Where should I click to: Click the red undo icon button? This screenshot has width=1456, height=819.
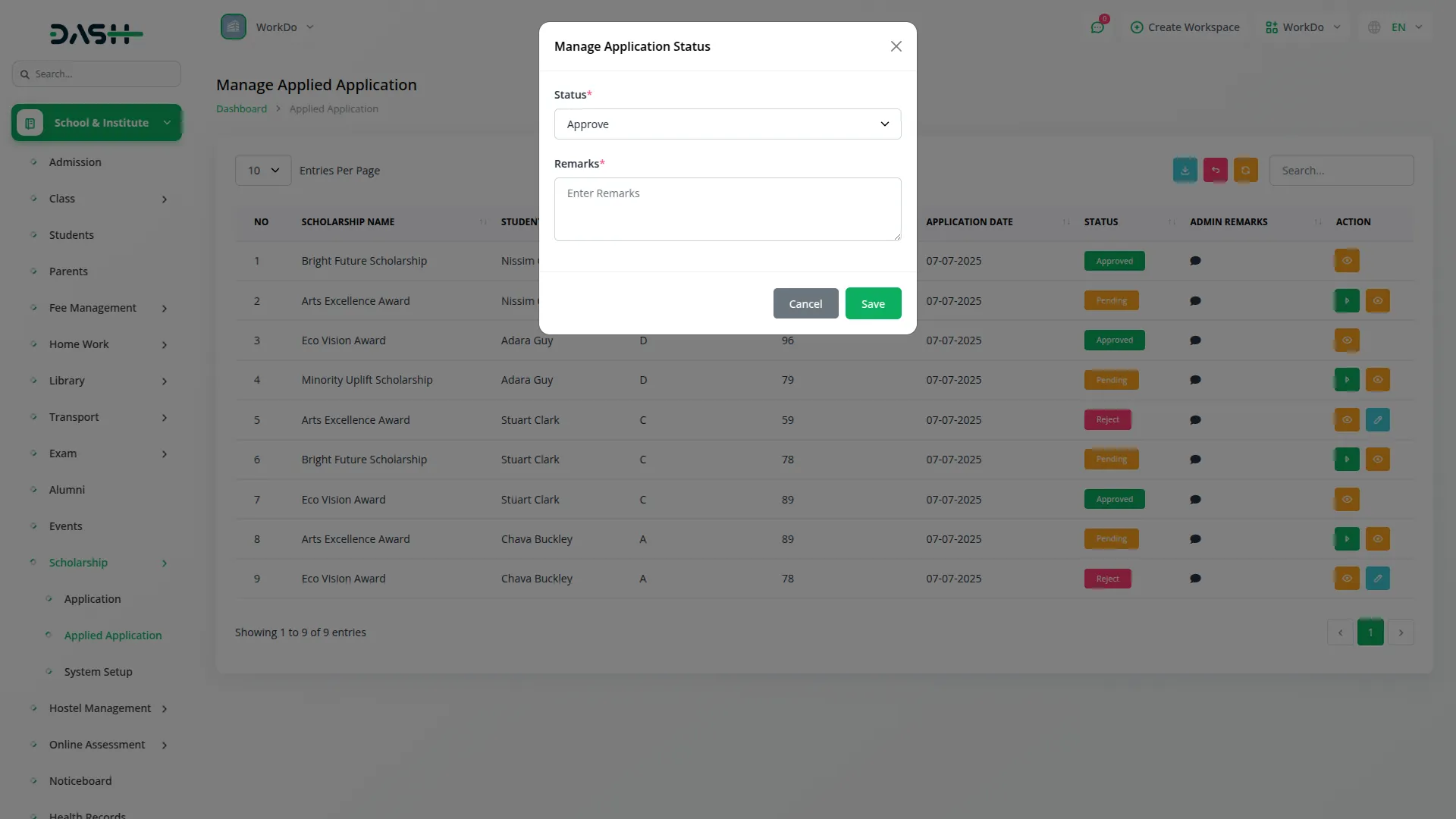point(1215,170)
